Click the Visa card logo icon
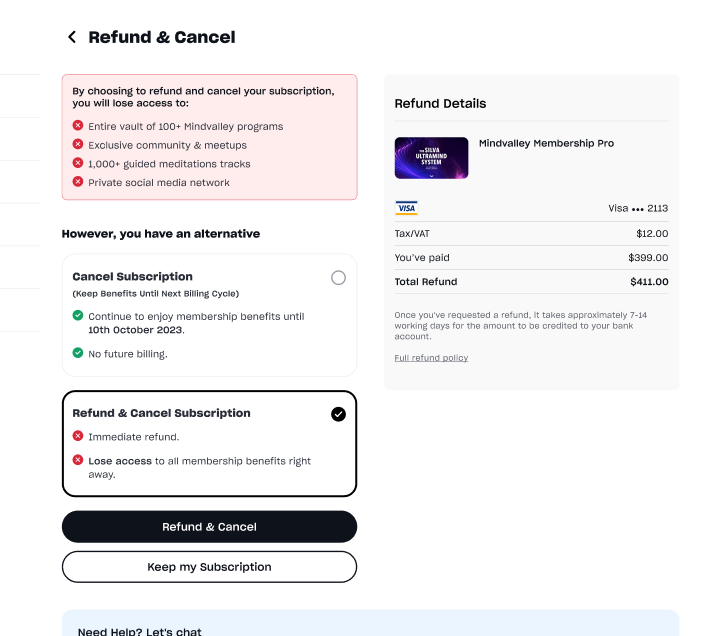The image size is (724, 636). click(x=406, y=208)
